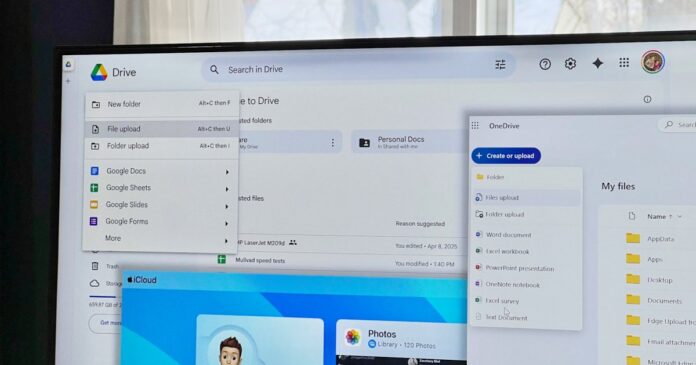Open the Personal Docs folder card
This screenshot has width=696, height=365.
pyautogui.click(x=408, y=142)
